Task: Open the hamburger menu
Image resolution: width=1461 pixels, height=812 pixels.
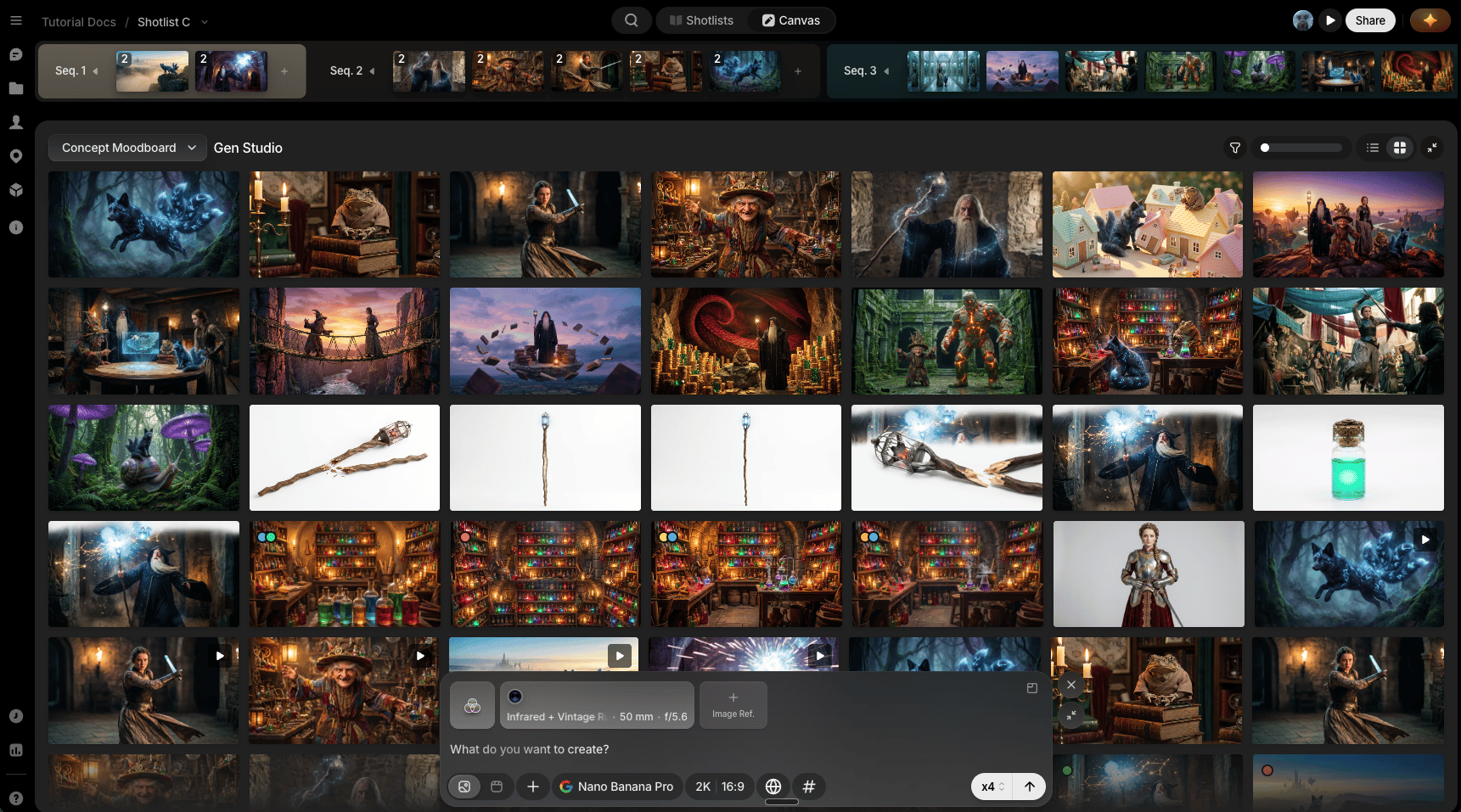Action: tap(16, 20)
